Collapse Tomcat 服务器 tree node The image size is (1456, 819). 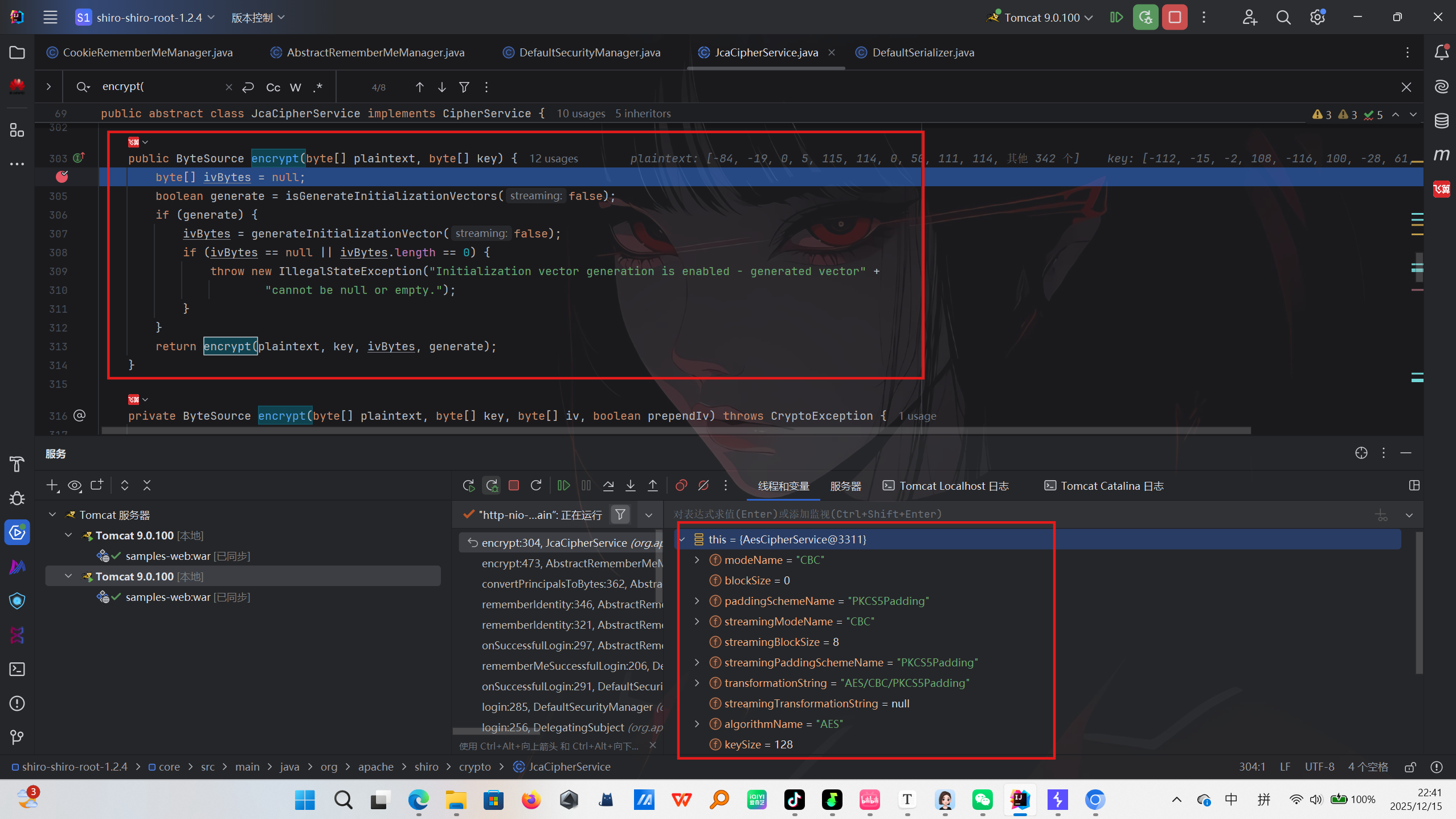pos(52,515)
